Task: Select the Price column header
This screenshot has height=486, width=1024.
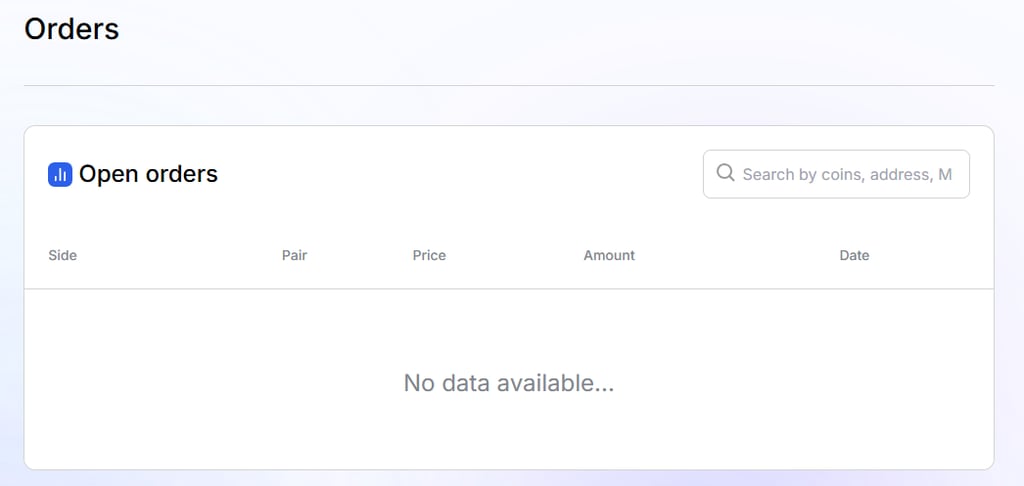Action: 429,255
